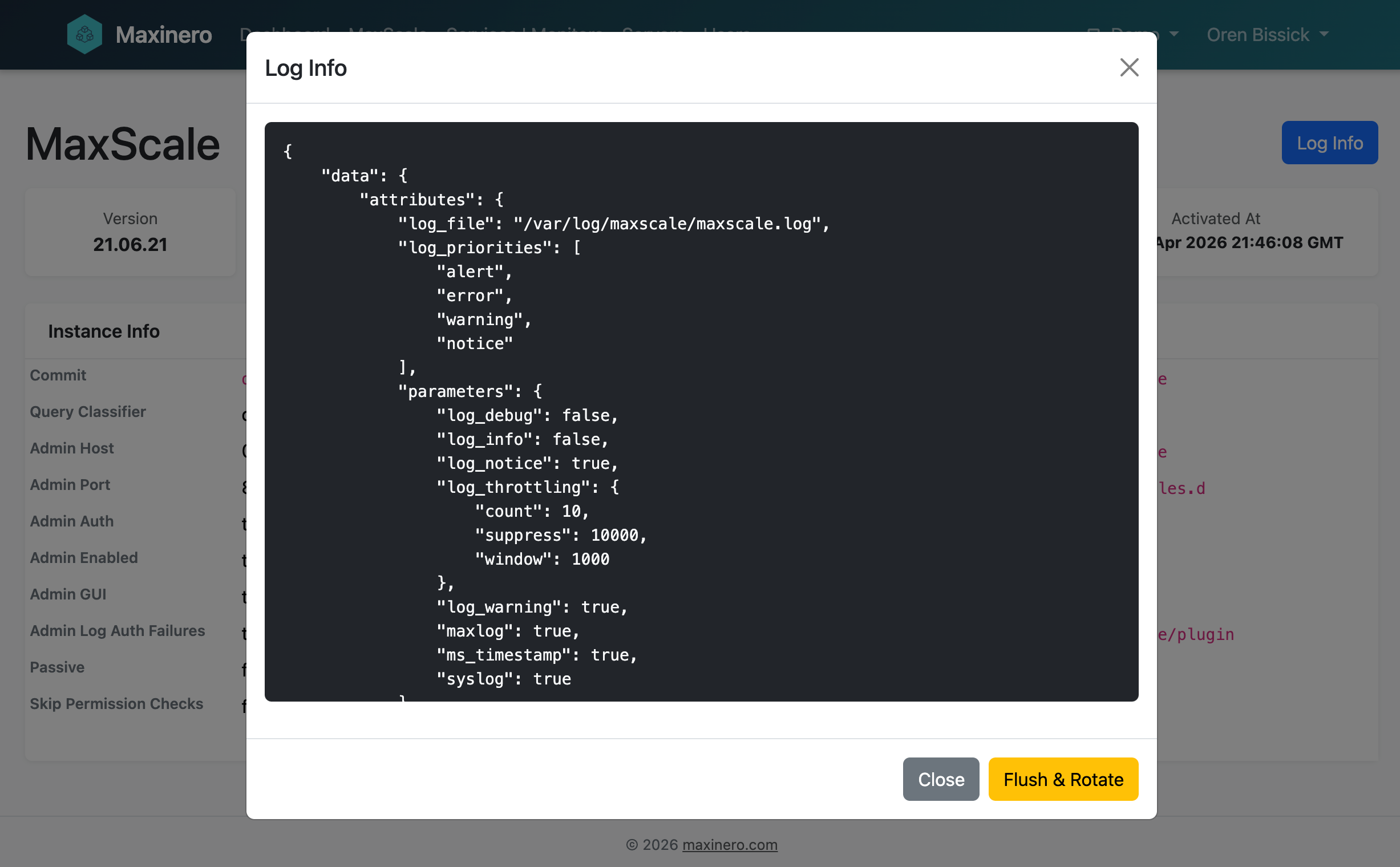Click the caret next to Oren Bissick
This screenshot has width=1400, height=867.
(x=1324, y=34)
